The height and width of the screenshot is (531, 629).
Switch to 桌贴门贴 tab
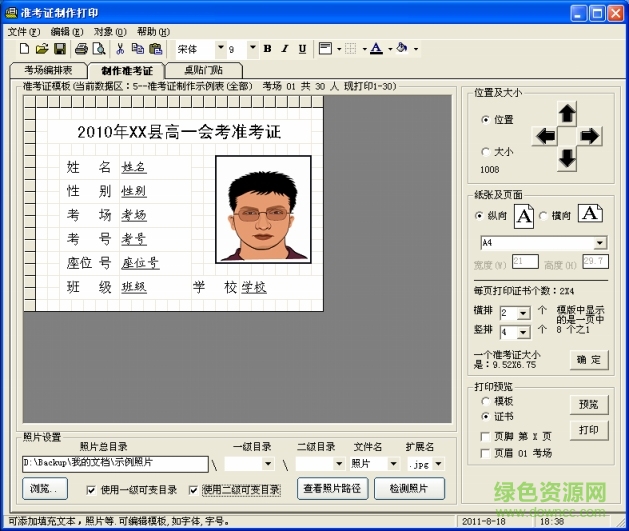203,70
